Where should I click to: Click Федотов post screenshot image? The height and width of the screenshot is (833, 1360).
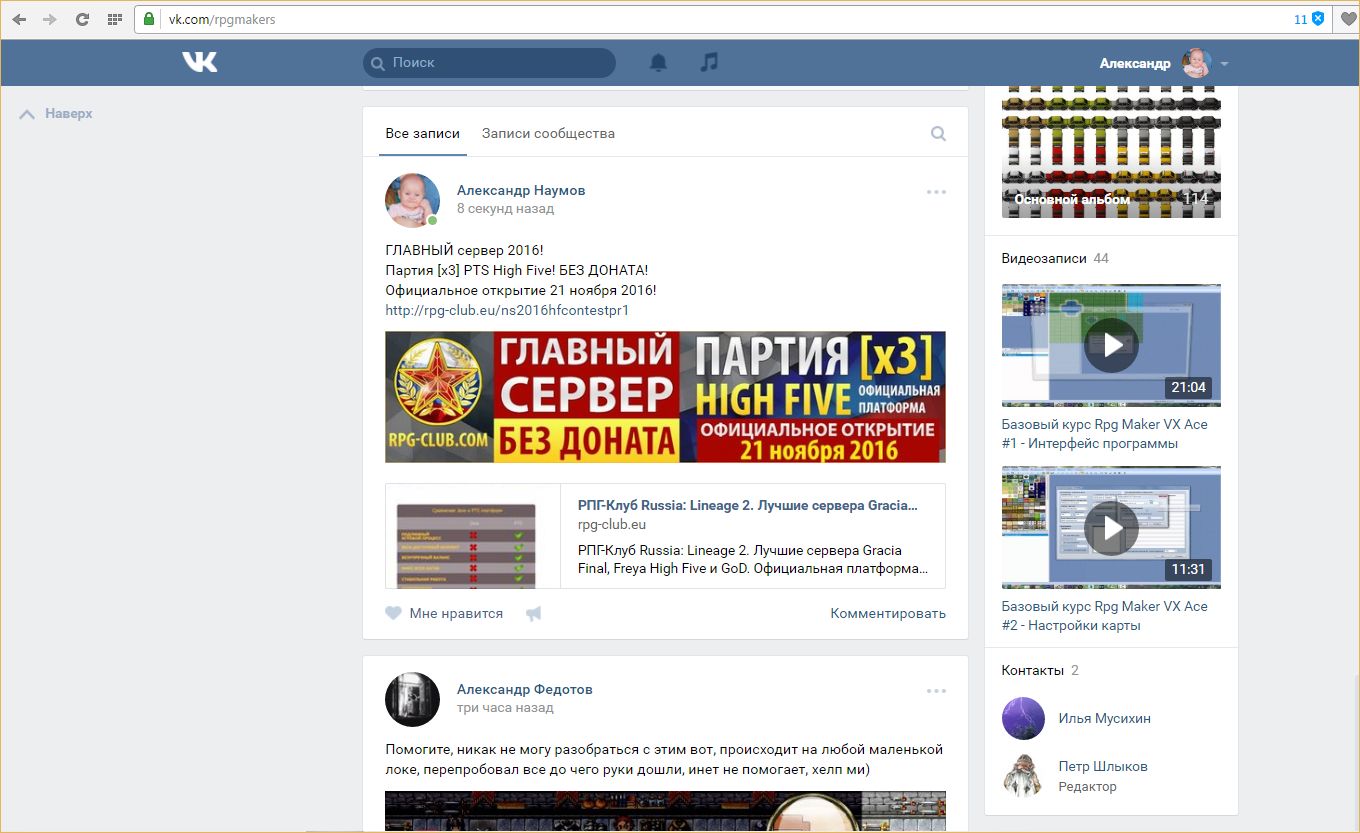coord(665,811)
